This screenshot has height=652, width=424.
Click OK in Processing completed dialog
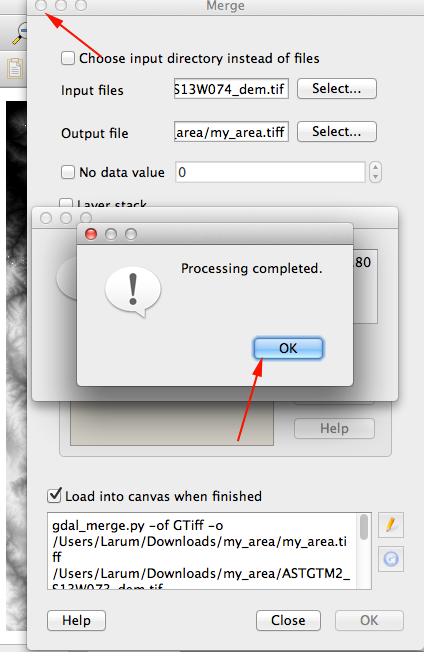(x=288, y=348)
